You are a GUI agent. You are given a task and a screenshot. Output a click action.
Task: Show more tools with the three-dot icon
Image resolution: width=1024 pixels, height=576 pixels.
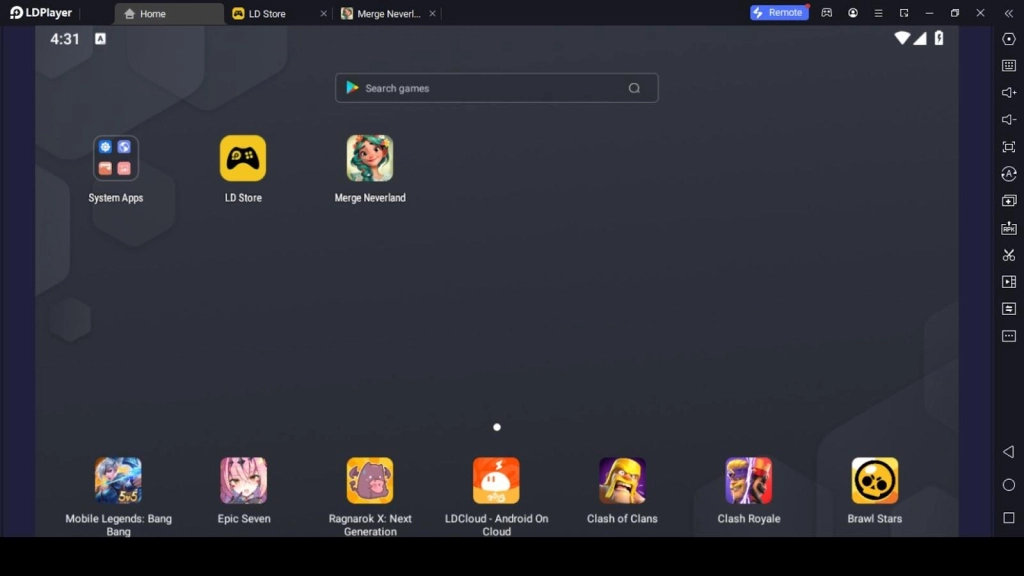1008,336
